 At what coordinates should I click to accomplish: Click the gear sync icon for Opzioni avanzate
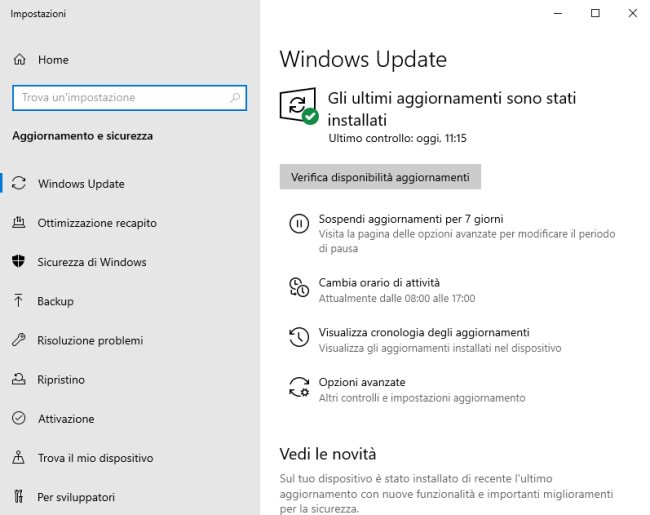[x=299, y=387]
